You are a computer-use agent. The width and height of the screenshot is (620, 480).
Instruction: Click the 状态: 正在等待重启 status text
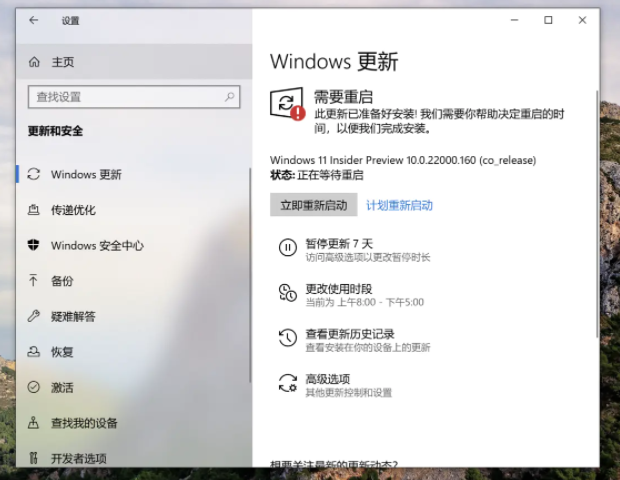pyautogui.click(x=317, y=175)
